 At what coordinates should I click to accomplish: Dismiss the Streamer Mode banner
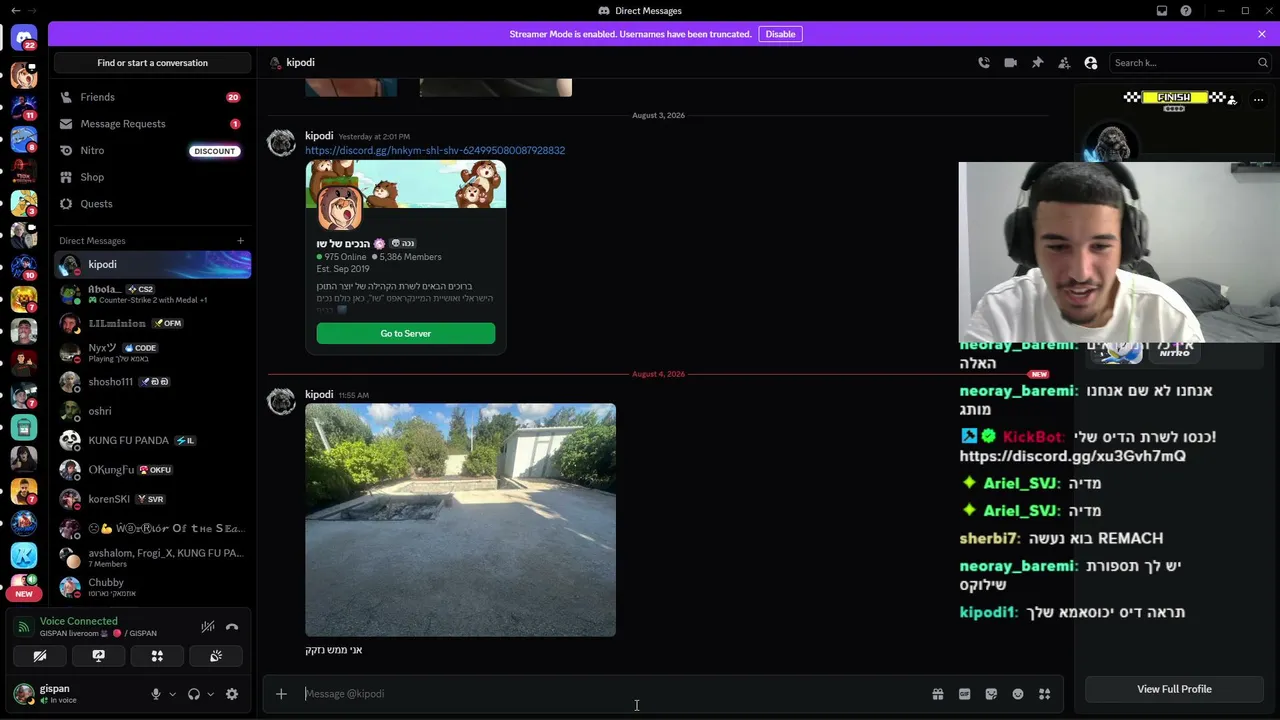(1262, 34)
